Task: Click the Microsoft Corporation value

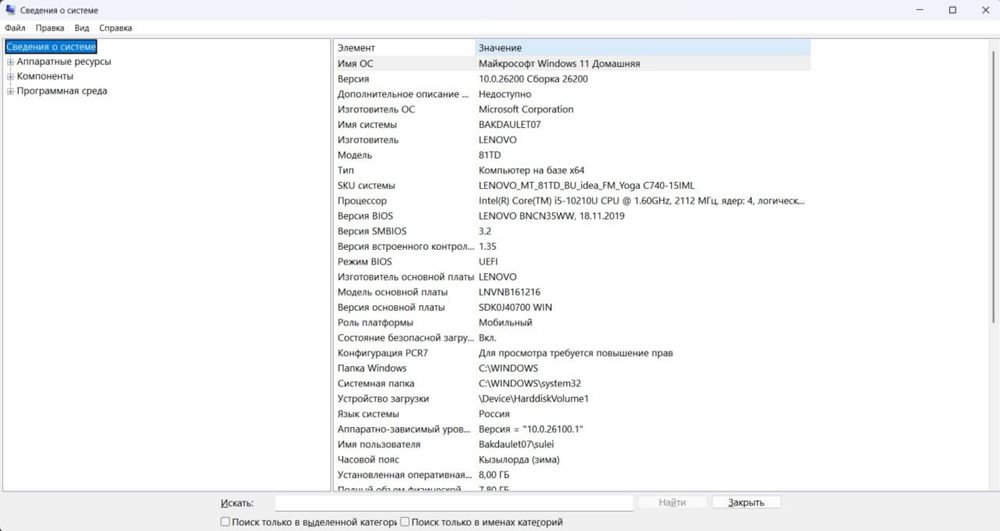Action: click(526, 110)
